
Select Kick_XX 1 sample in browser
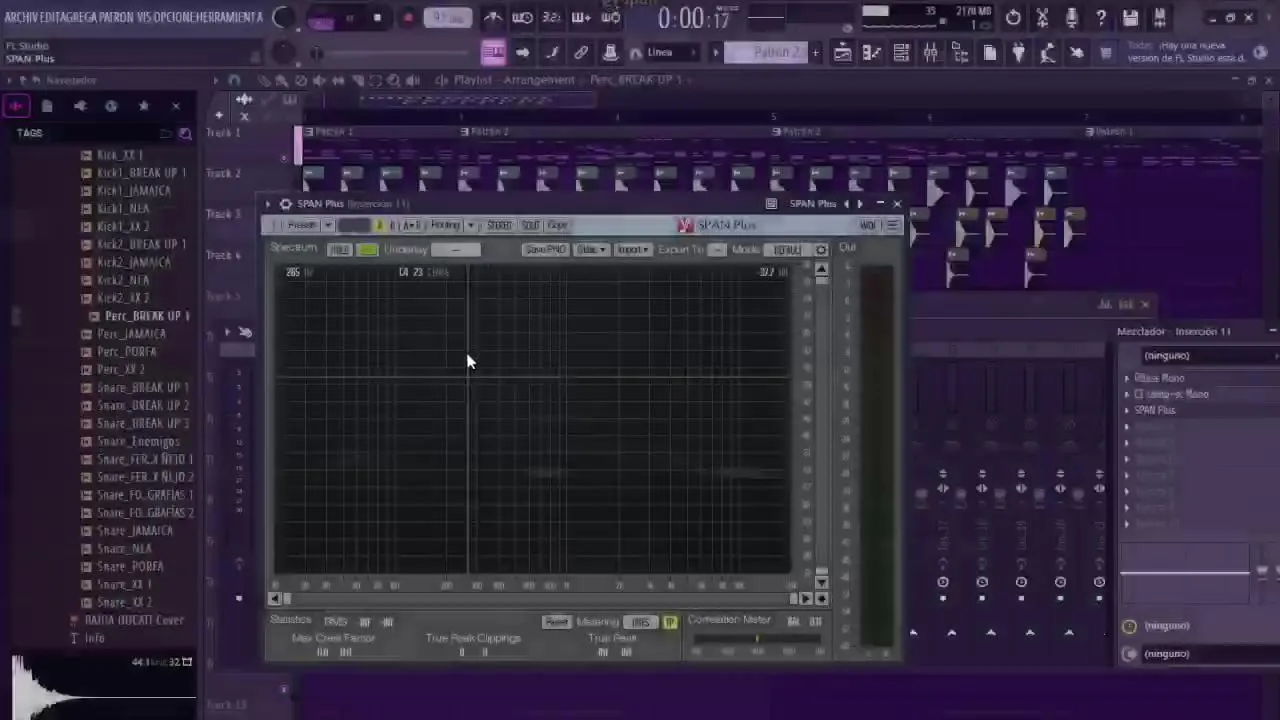click(120, 155)
